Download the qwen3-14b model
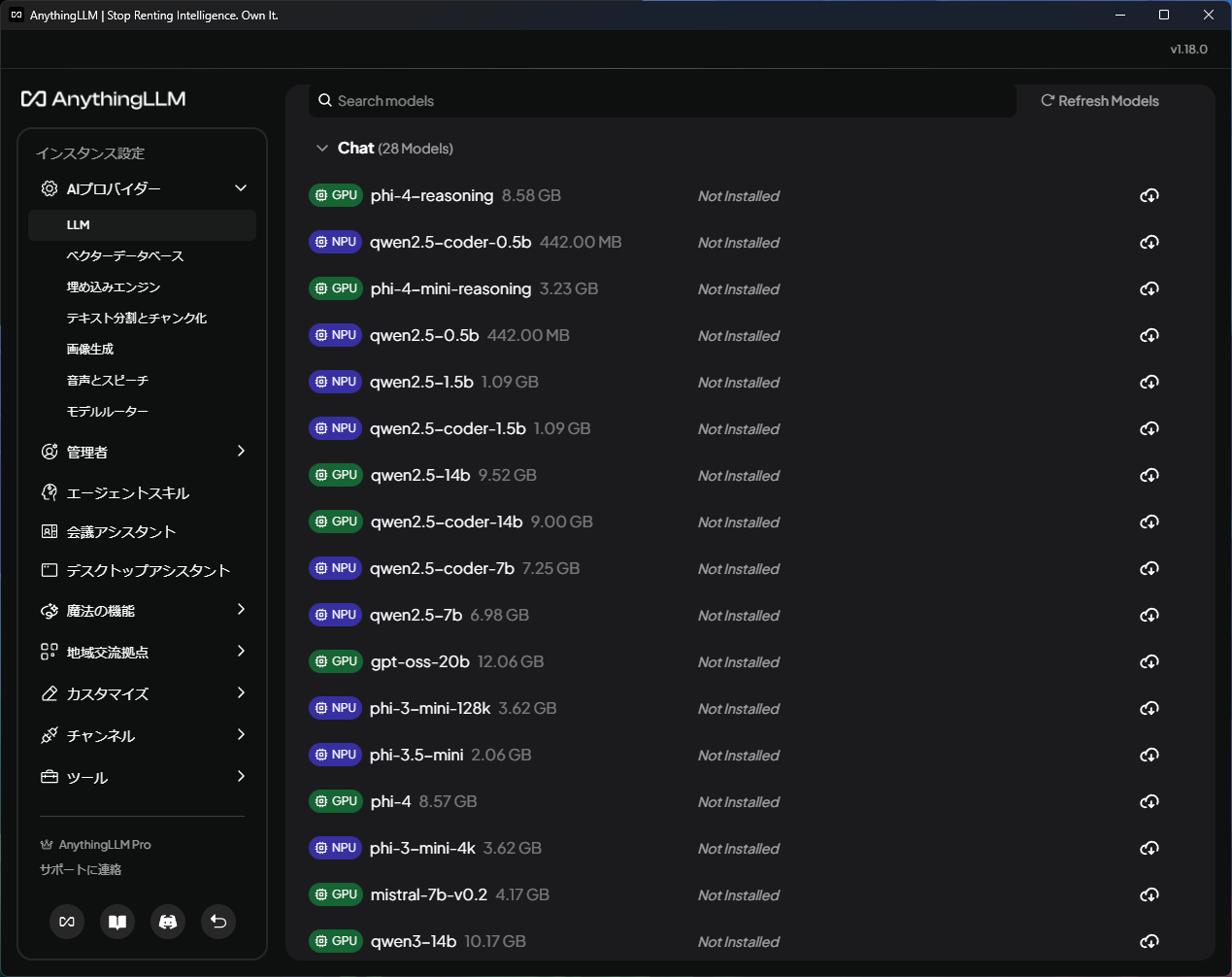Screen dimensions: 1232x977 click(x=1149, y=942)
